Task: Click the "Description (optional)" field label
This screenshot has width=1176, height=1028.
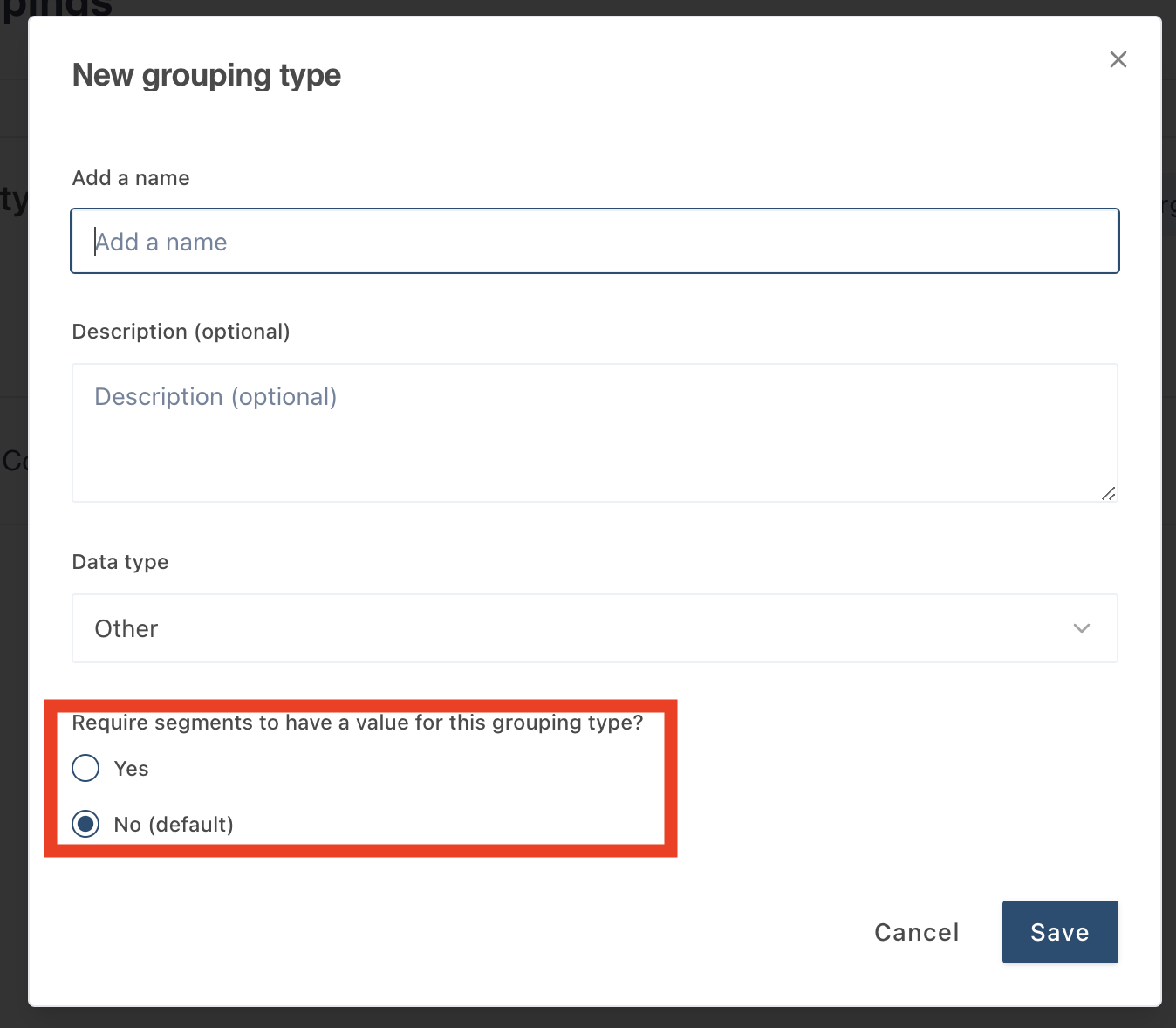Action: pos(181,332)
